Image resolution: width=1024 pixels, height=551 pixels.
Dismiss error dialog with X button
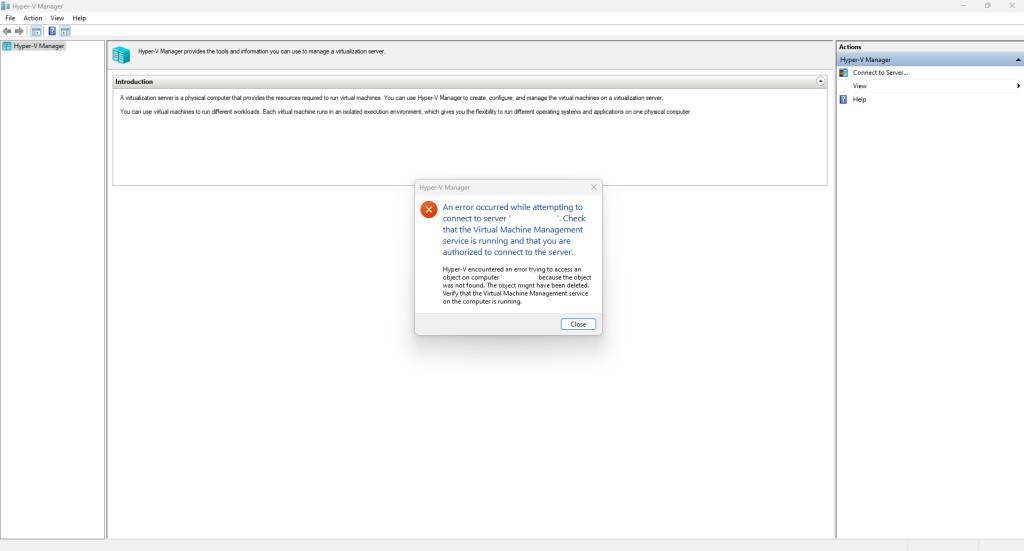click(x=594, y=187)
